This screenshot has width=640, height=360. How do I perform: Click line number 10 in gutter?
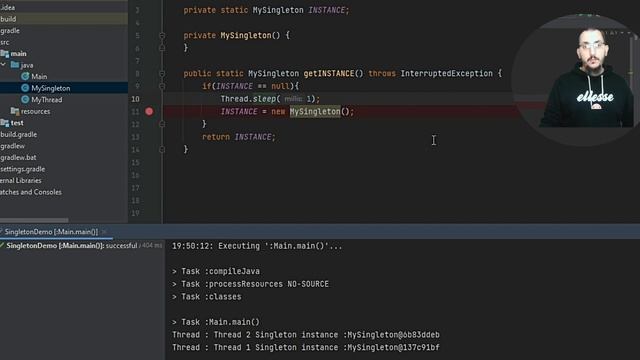(135, 99)
